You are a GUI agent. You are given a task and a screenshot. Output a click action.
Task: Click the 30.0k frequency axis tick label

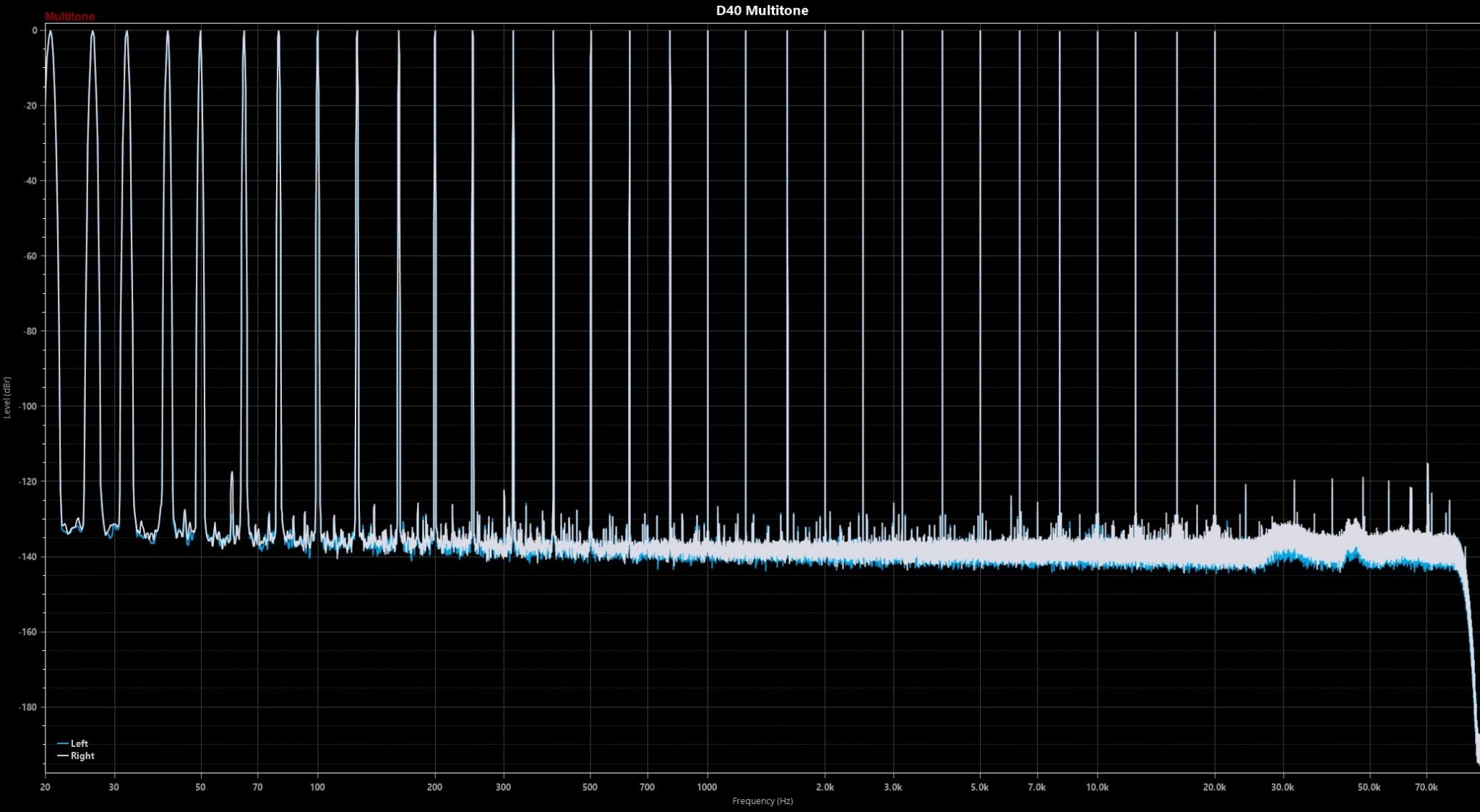1283,787
